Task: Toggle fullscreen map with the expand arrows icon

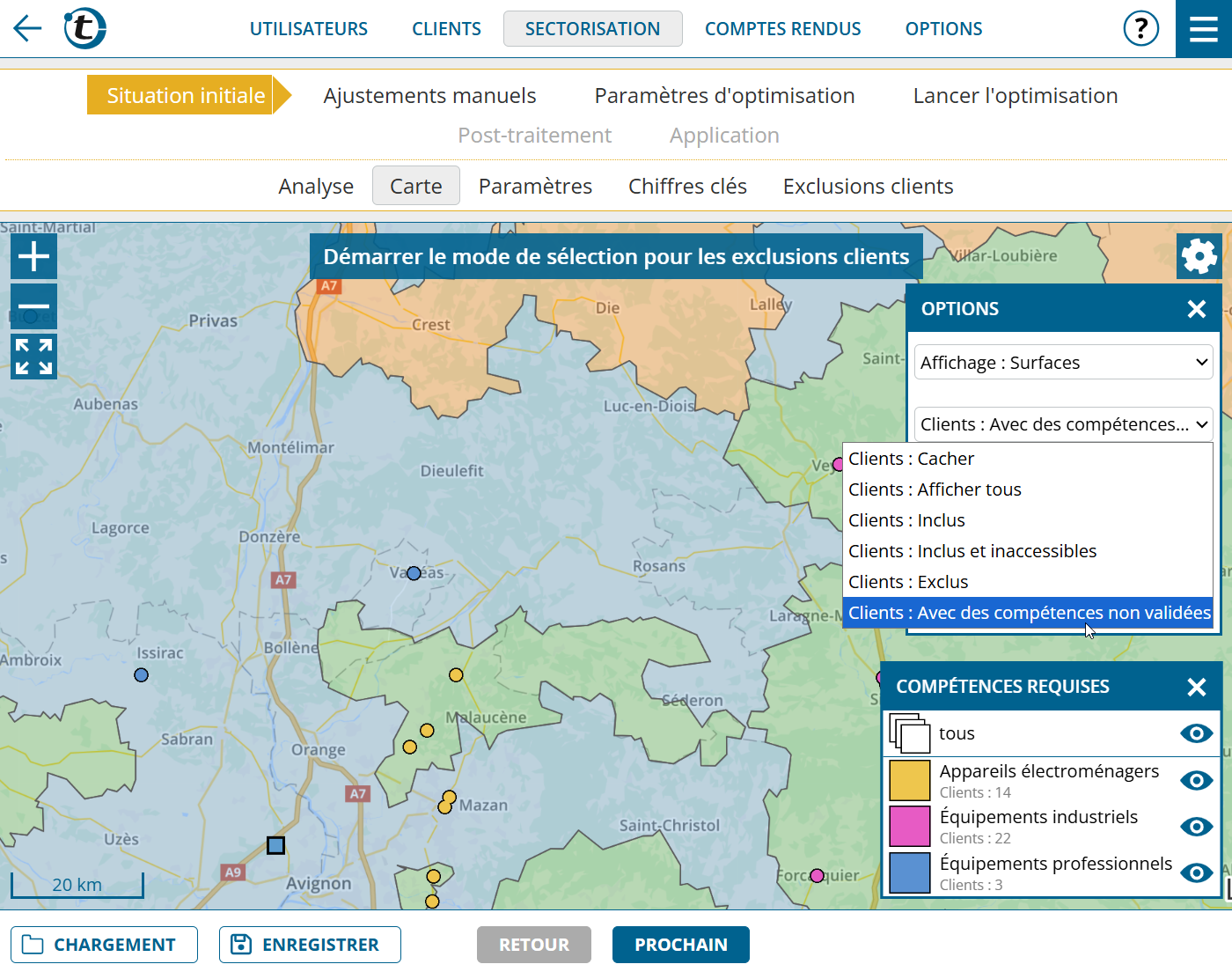Action: coord(33,357)
